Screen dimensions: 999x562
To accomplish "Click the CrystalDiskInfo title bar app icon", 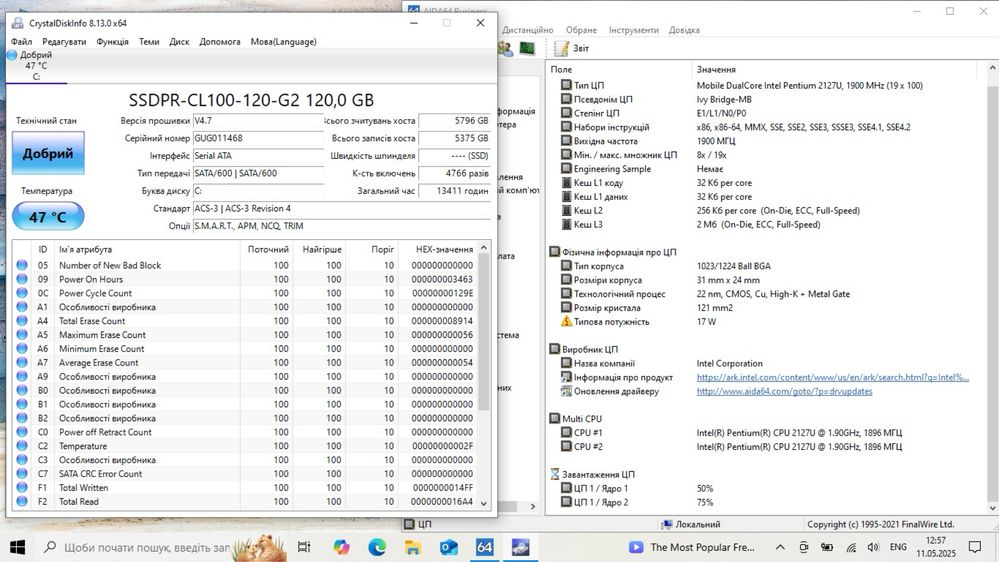I will tap(18, 23).
